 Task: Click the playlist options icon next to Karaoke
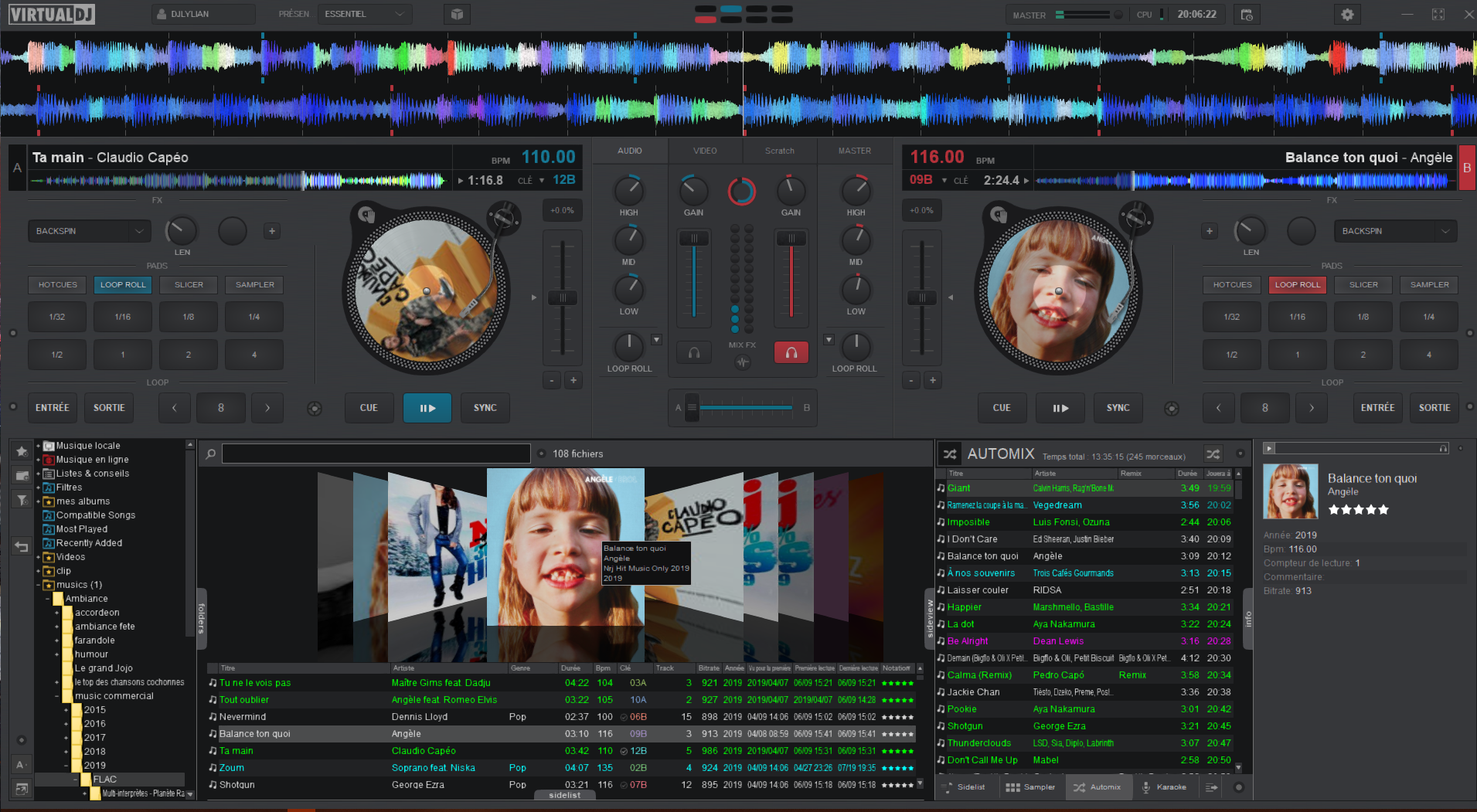pos(1212,787)
